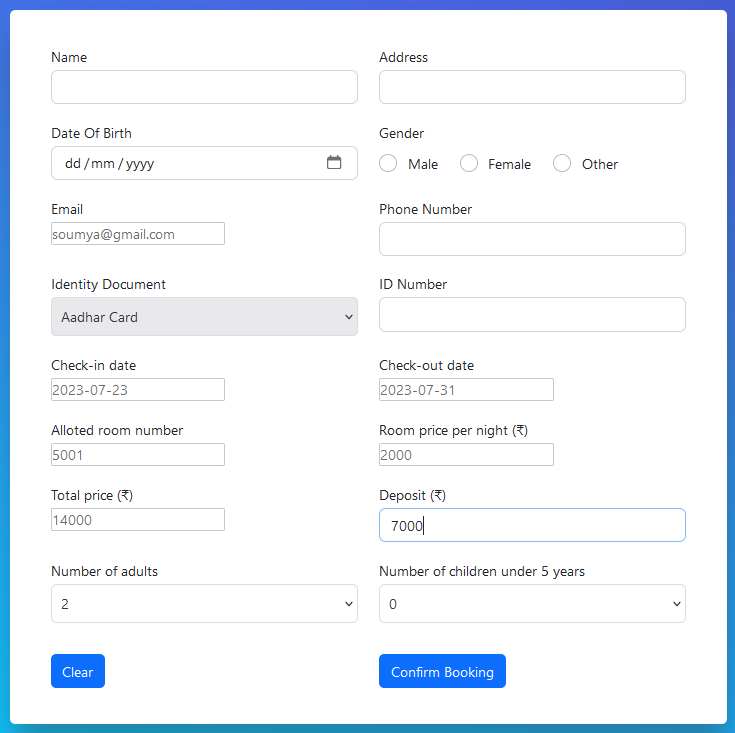Click the Room price per night field

(466, 455)
